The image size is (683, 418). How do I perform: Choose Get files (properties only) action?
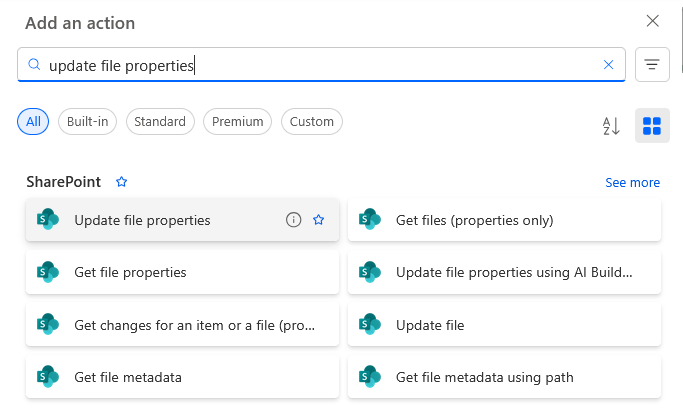point(504,220)
